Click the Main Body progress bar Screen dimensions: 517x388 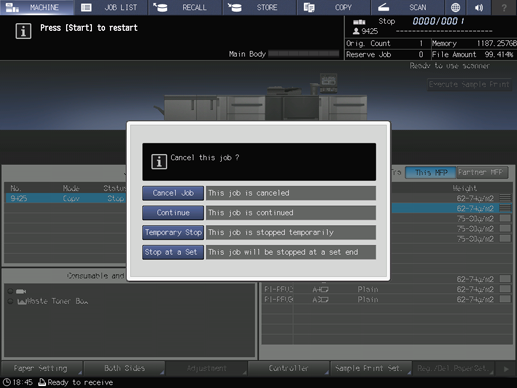304,54
